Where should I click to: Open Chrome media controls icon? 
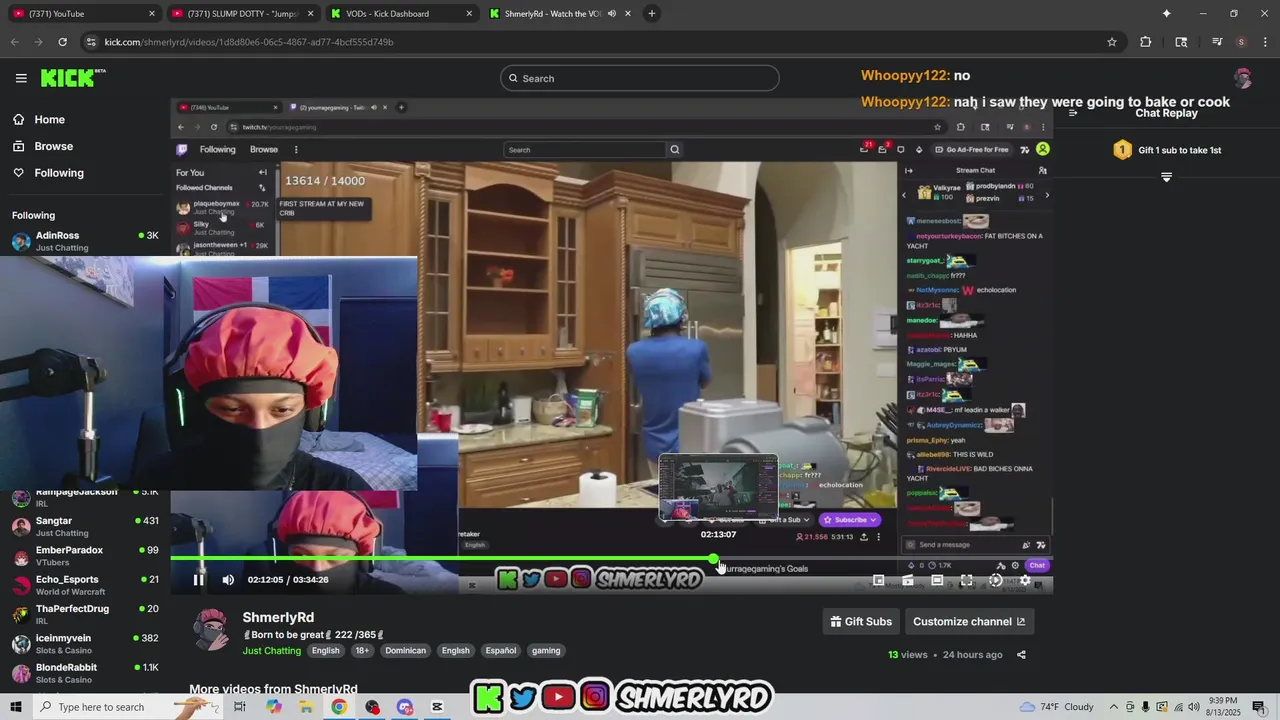(1217, 42)
